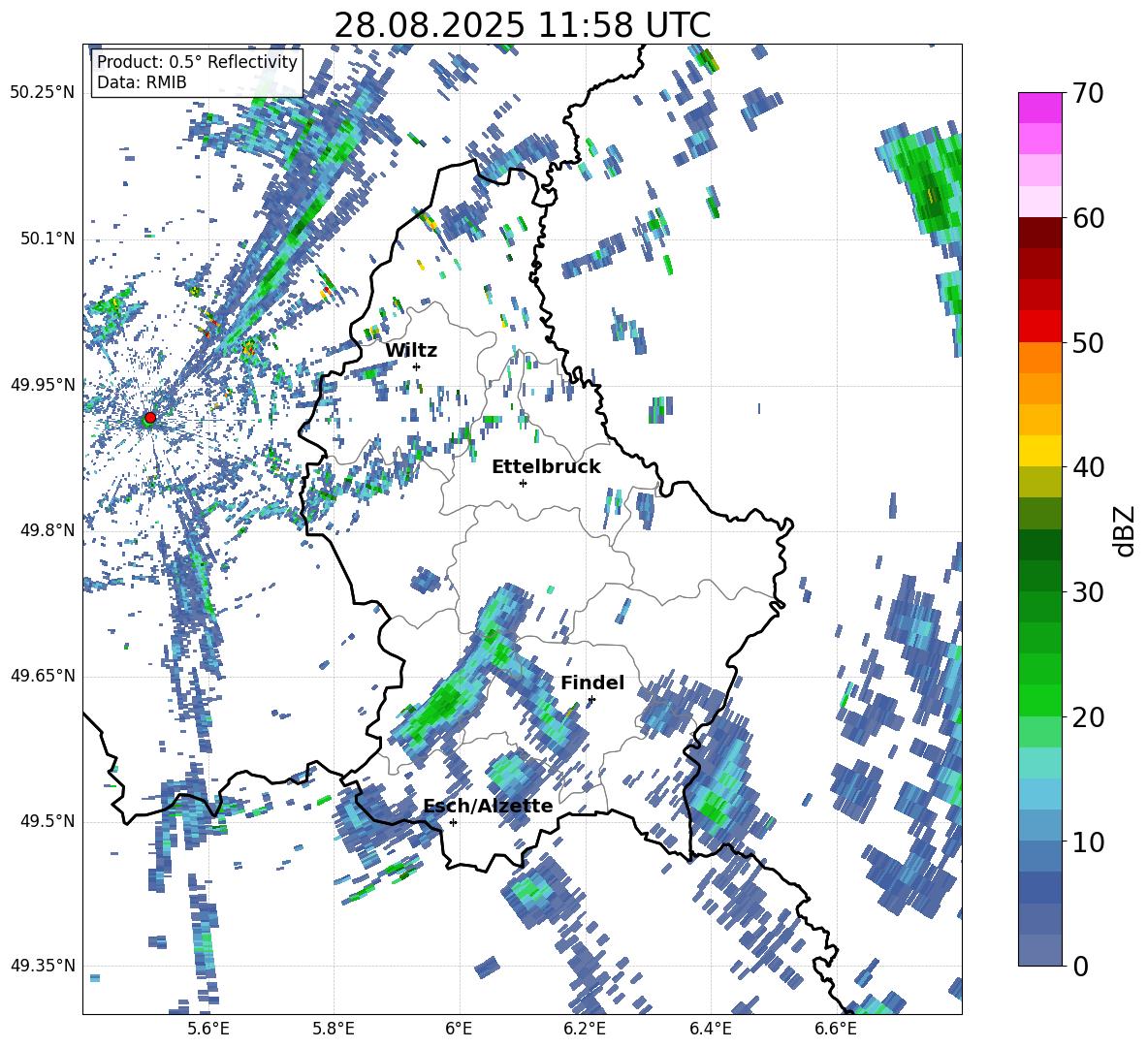Click the Esch/Alzette city label

(x=489, y=806)
